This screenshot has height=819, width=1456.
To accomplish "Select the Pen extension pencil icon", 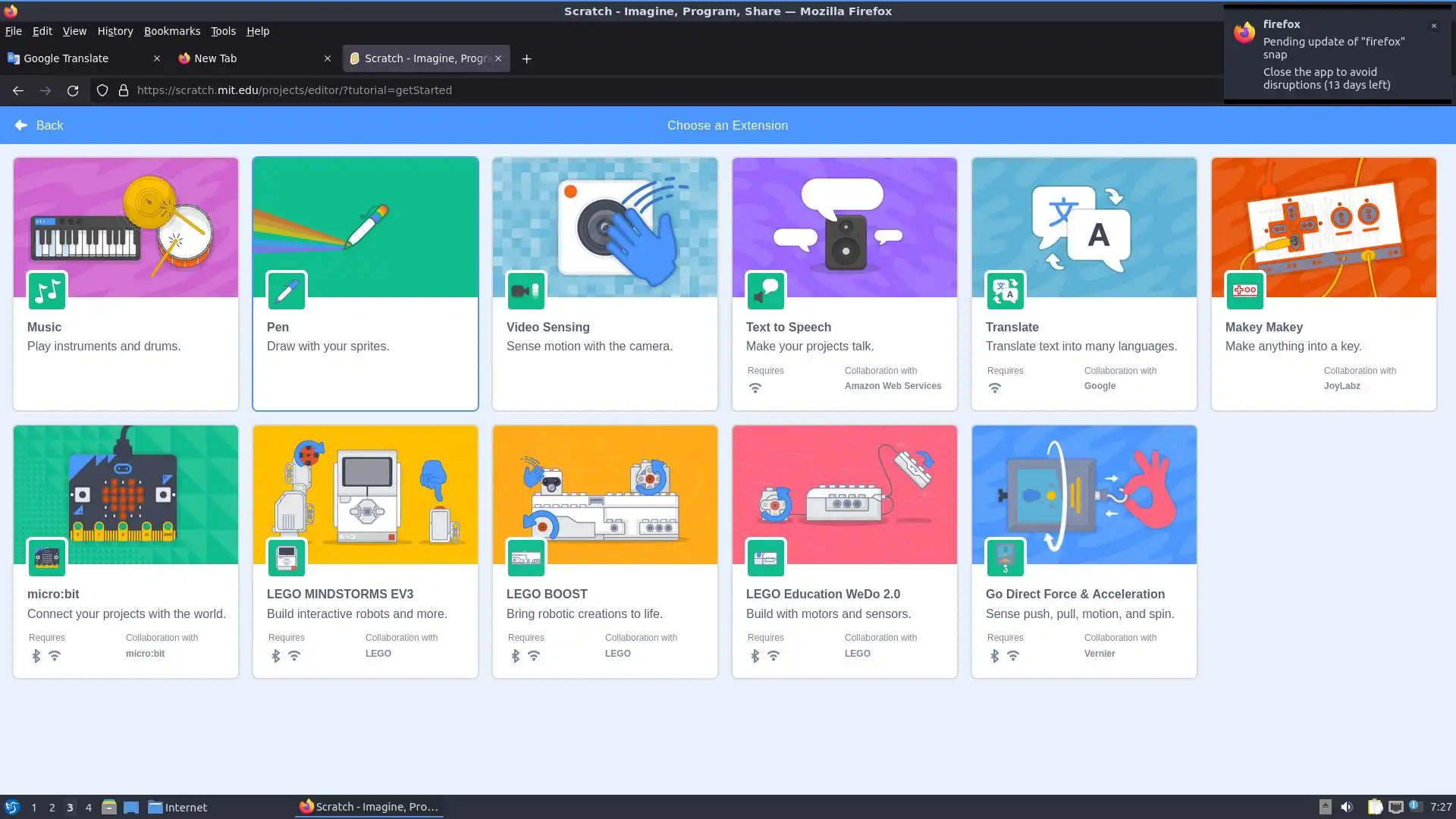I will 287,291.
